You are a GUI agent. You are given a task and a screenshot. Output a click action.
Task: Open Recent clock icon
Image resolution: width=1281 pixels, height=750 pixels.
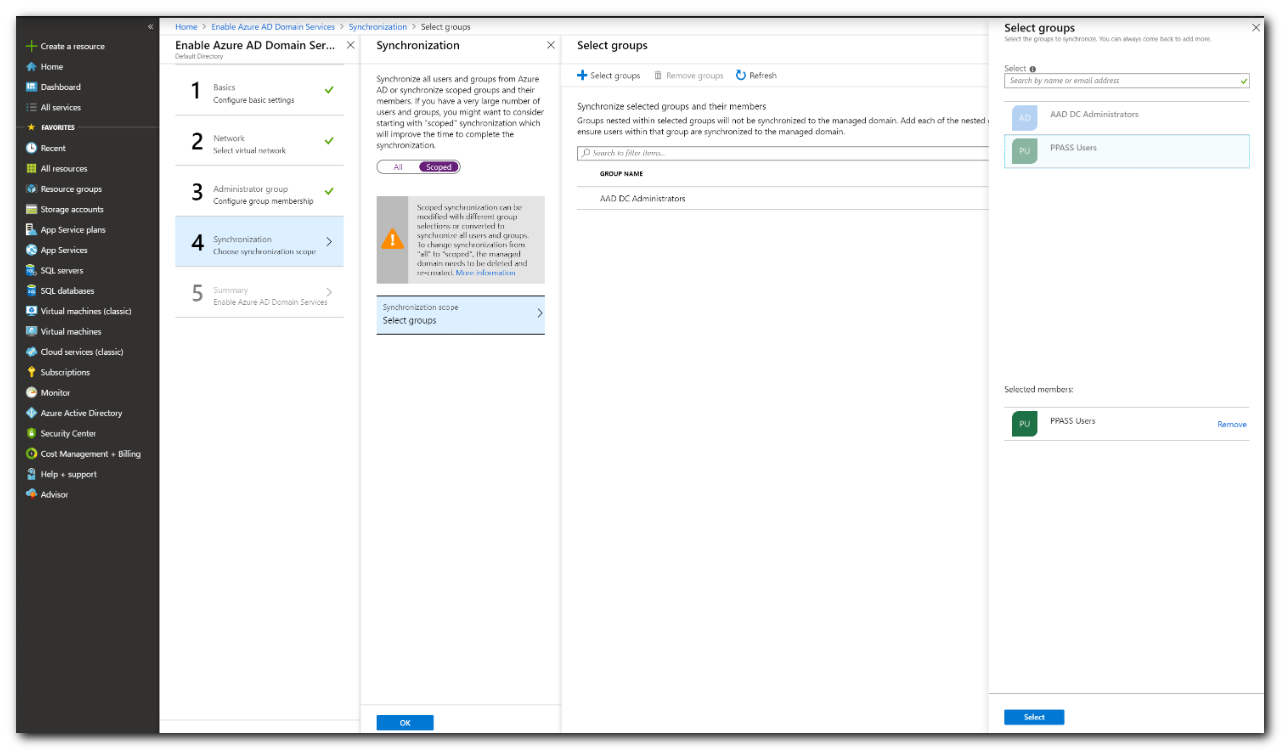[31, 148]
